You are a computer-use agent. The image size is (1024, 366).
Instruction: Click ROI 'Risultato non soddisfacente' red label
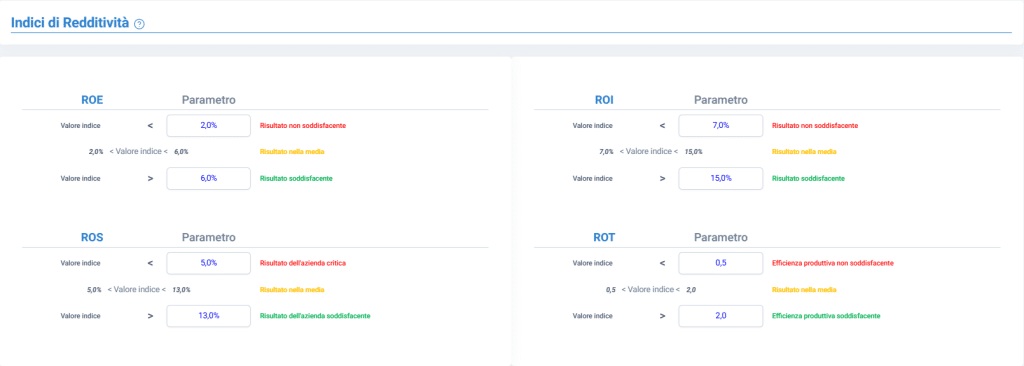coord(815,125)
